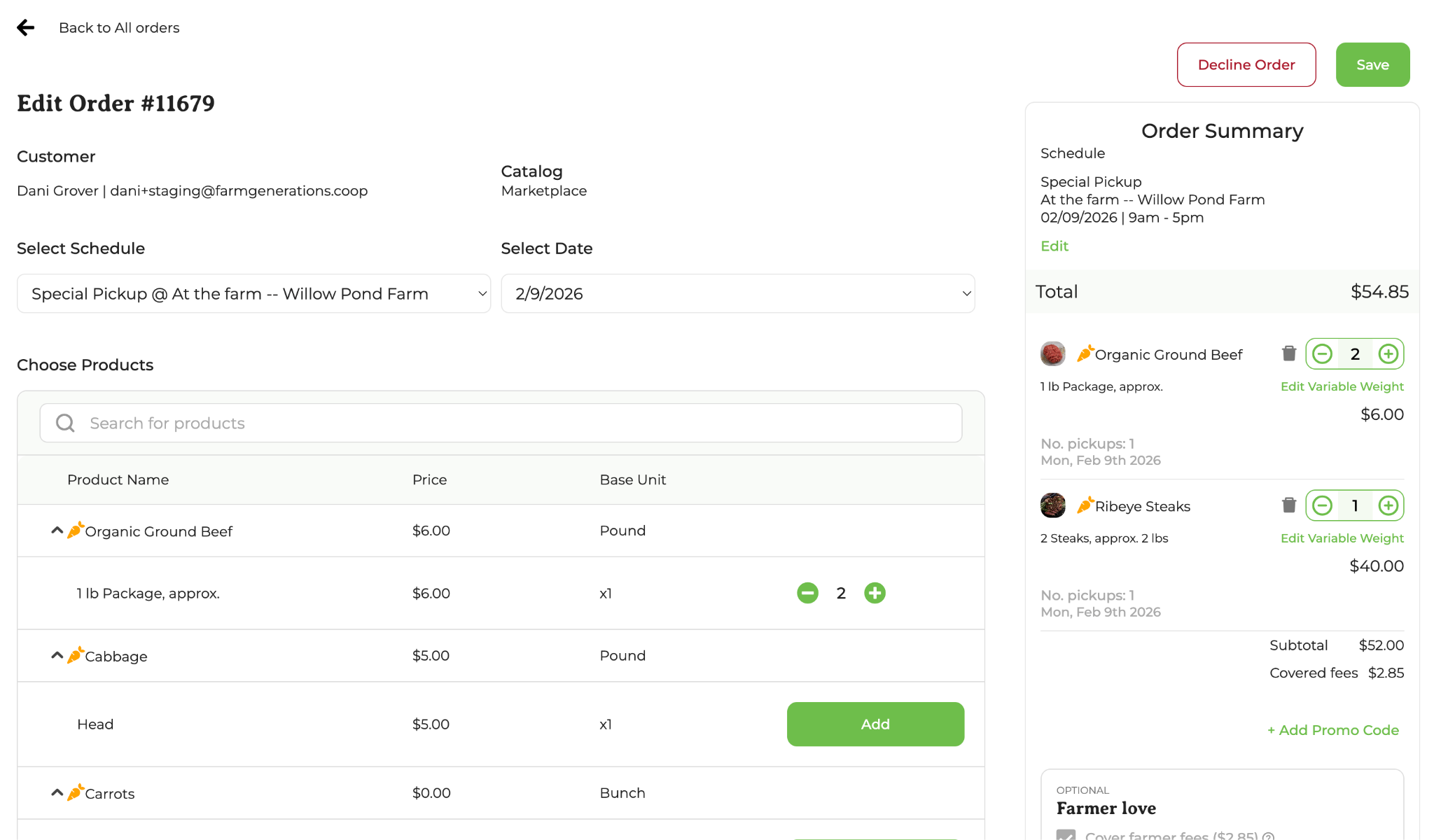The width and height of the screenshot is (1434, 840).
Task: Open the Select Schedule dropdown
Action: coord(253,293)
